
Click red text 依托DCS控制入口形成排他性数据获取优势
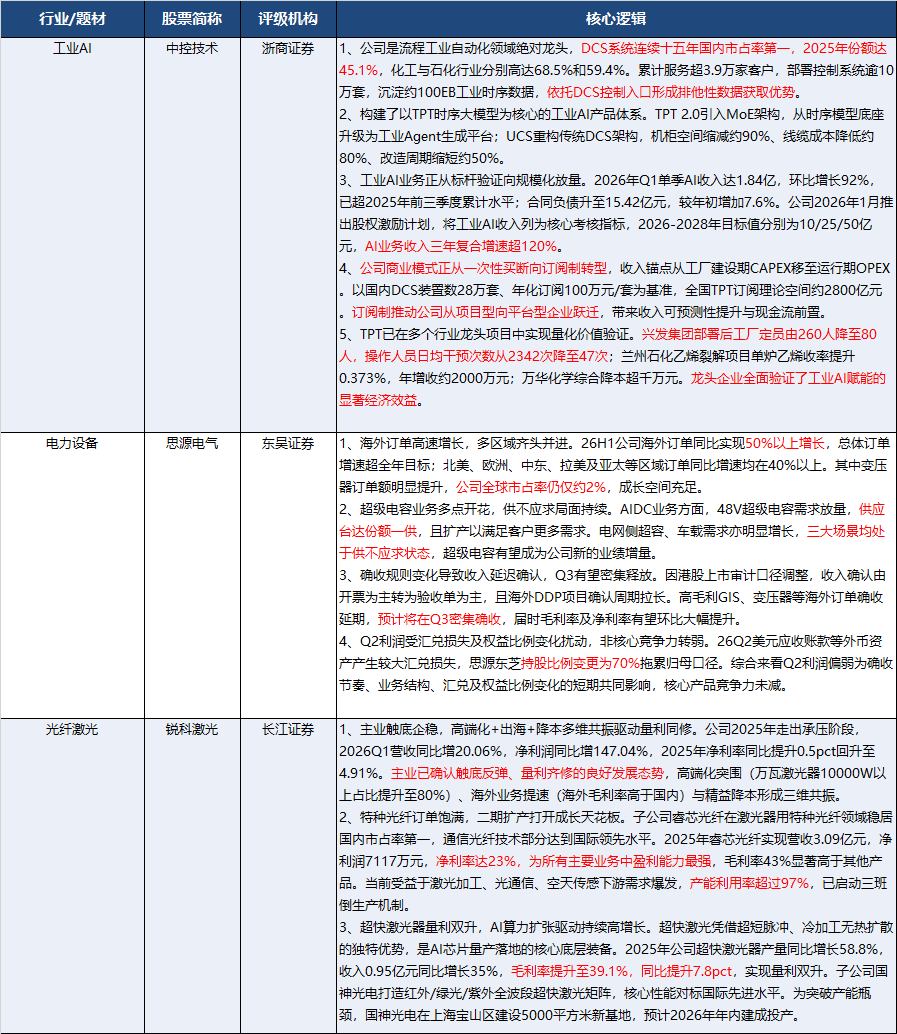[671, 92]
